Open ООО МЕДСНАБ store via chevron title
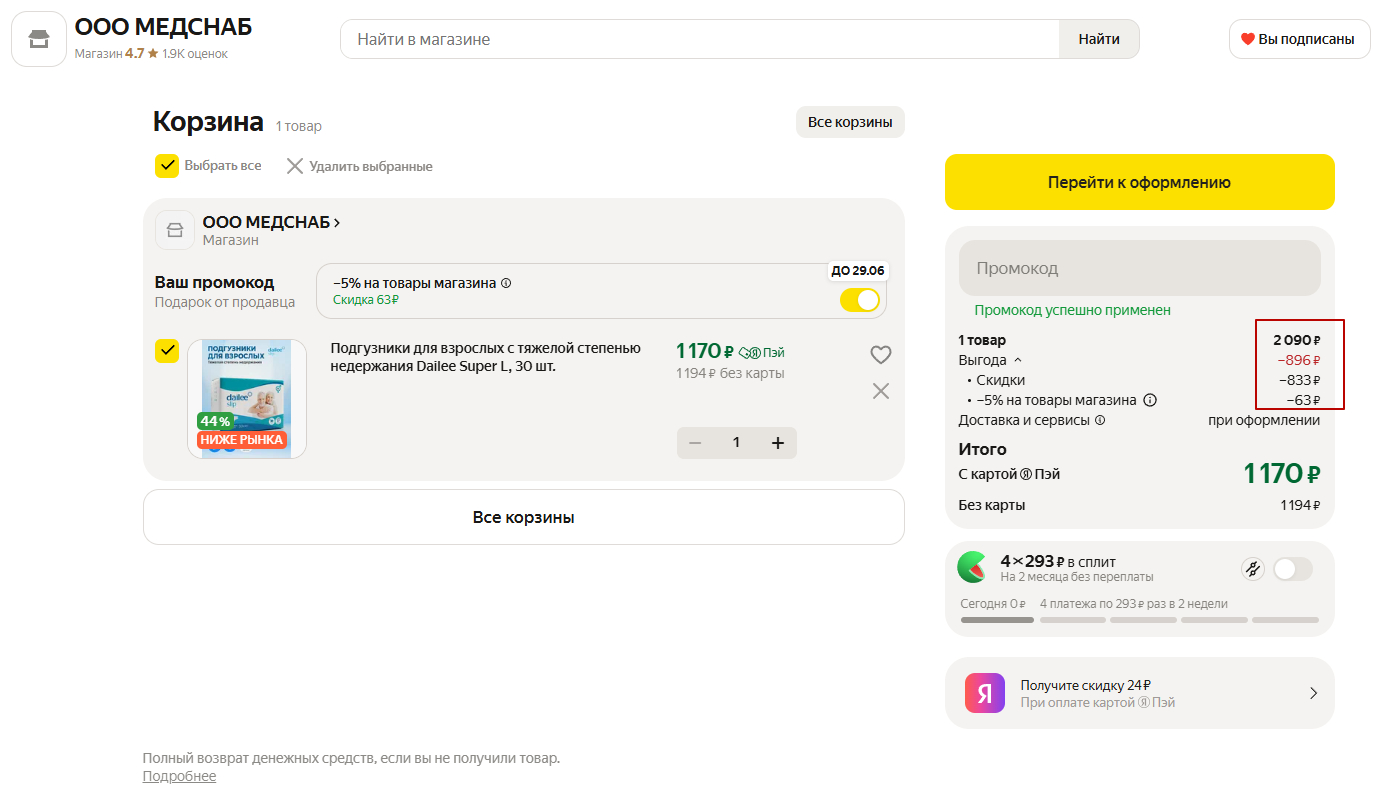Image resolution: width=1377 pixels, height=793 pixels. [x=272, y=222]
